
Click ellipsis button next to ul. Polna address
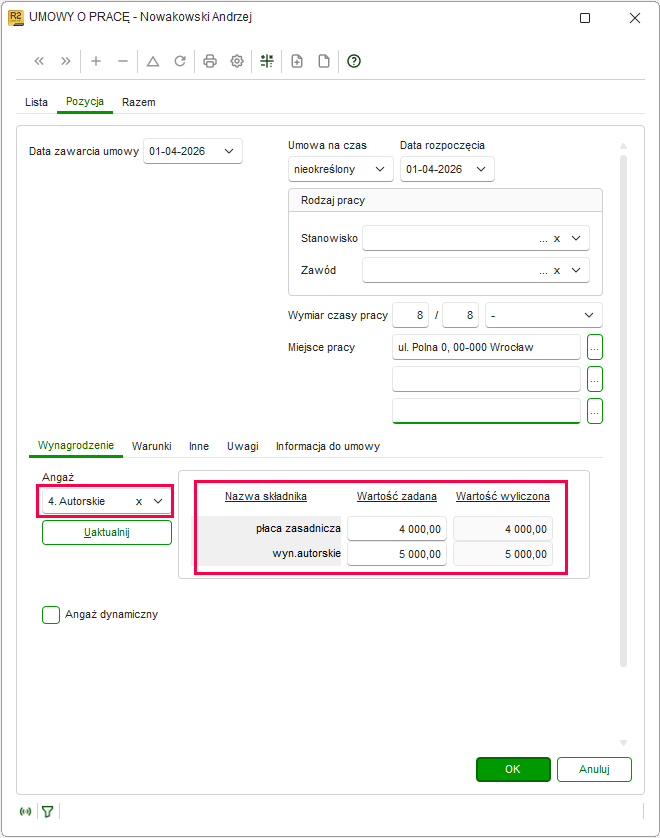coord(595,347)
